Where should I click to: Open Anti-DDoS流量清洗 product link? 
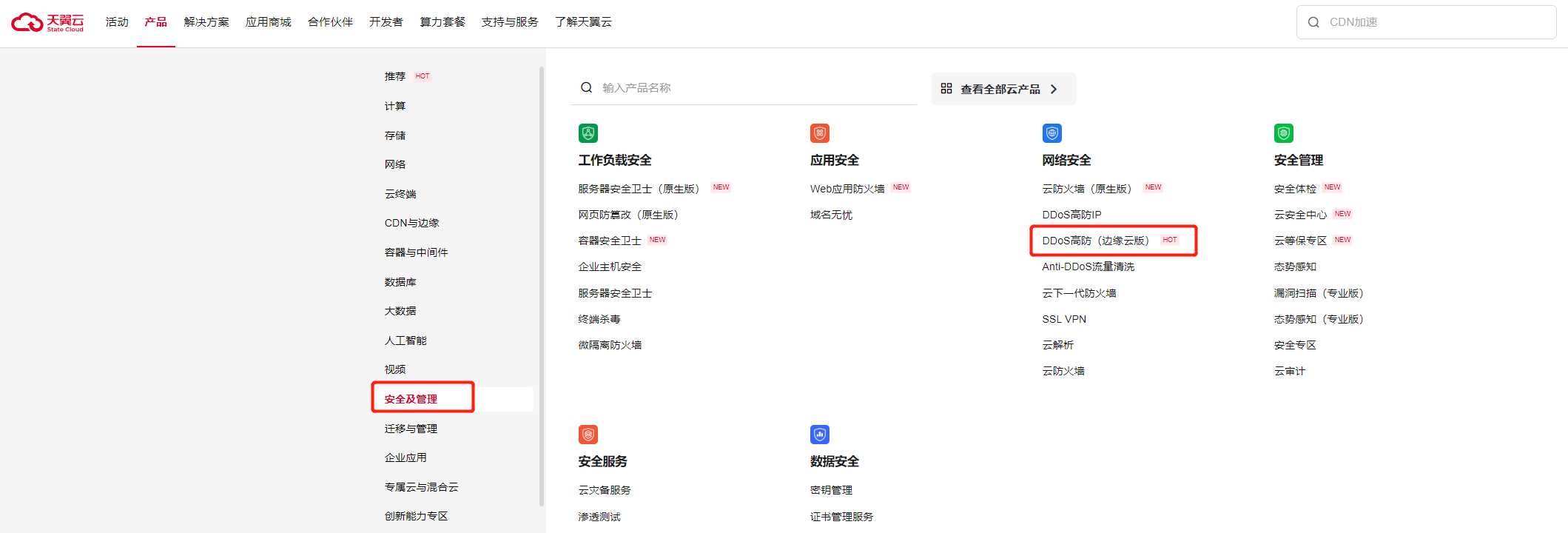click(x=1088, y=266)
